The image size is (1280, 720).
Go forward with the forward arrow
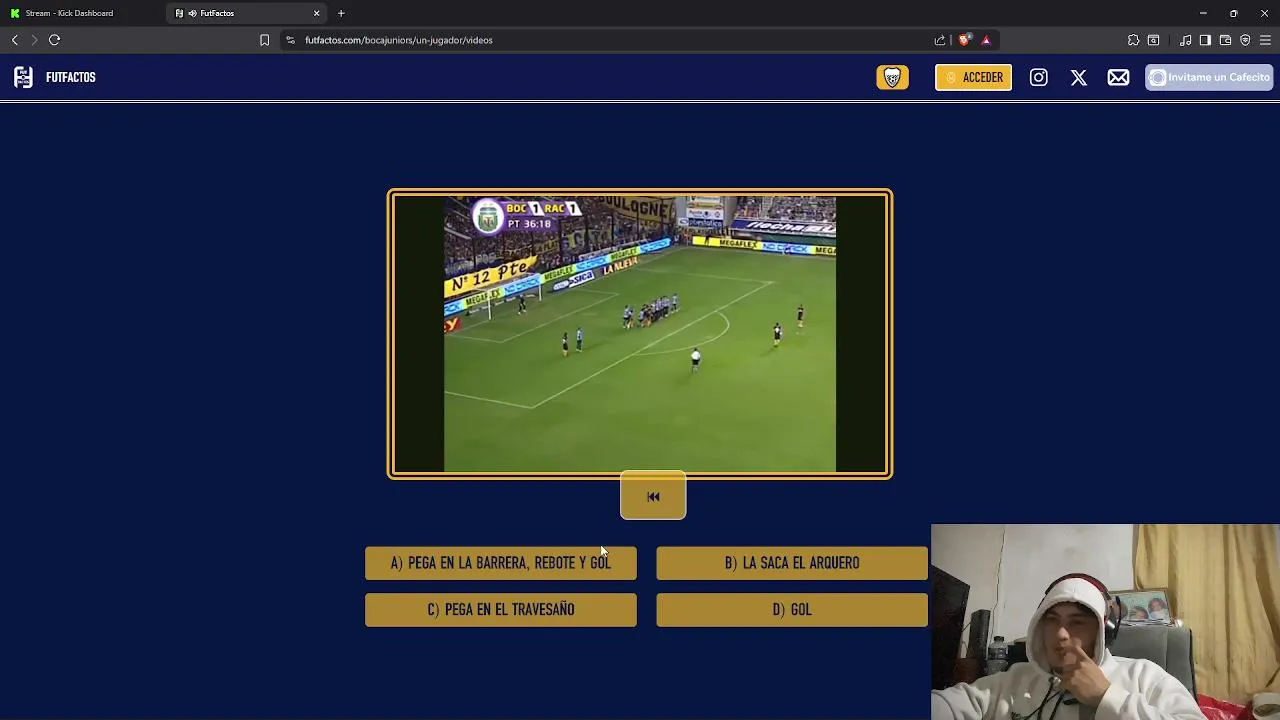pos(34,40)
